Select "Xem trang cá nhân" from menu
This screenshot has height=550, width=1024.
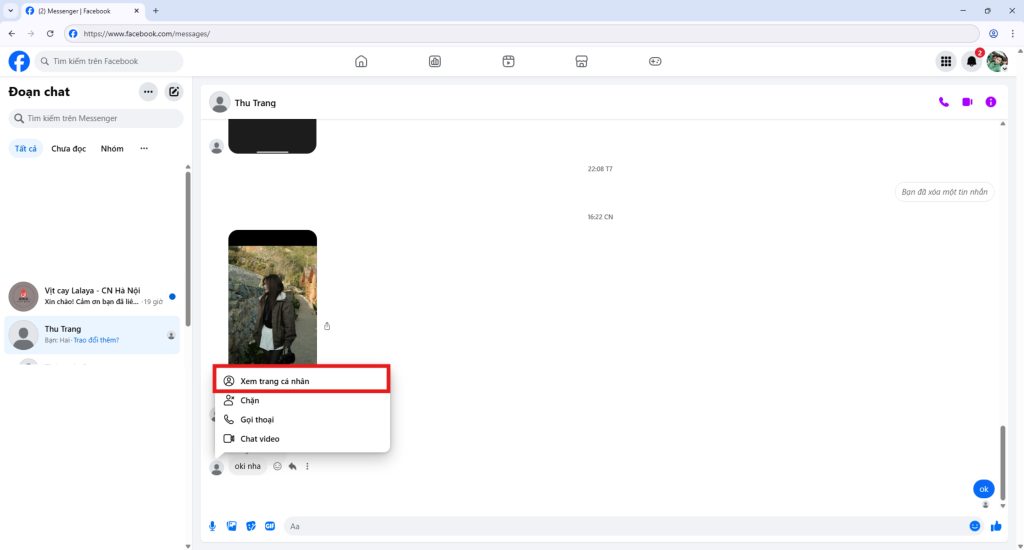tap(301, 381)
